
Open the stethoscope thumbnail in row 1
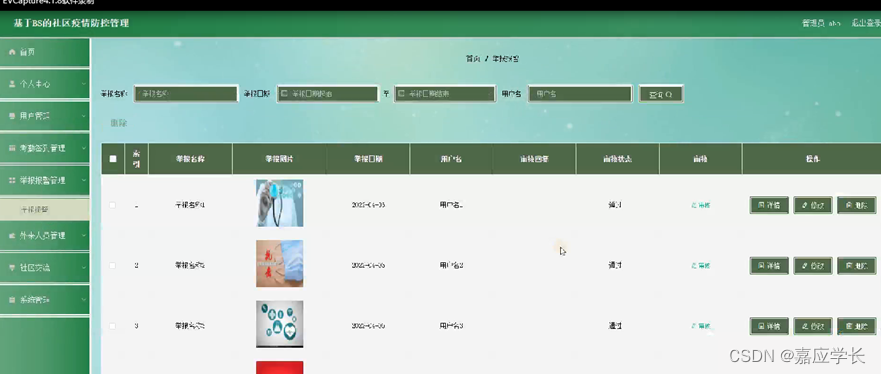point(280,203)
